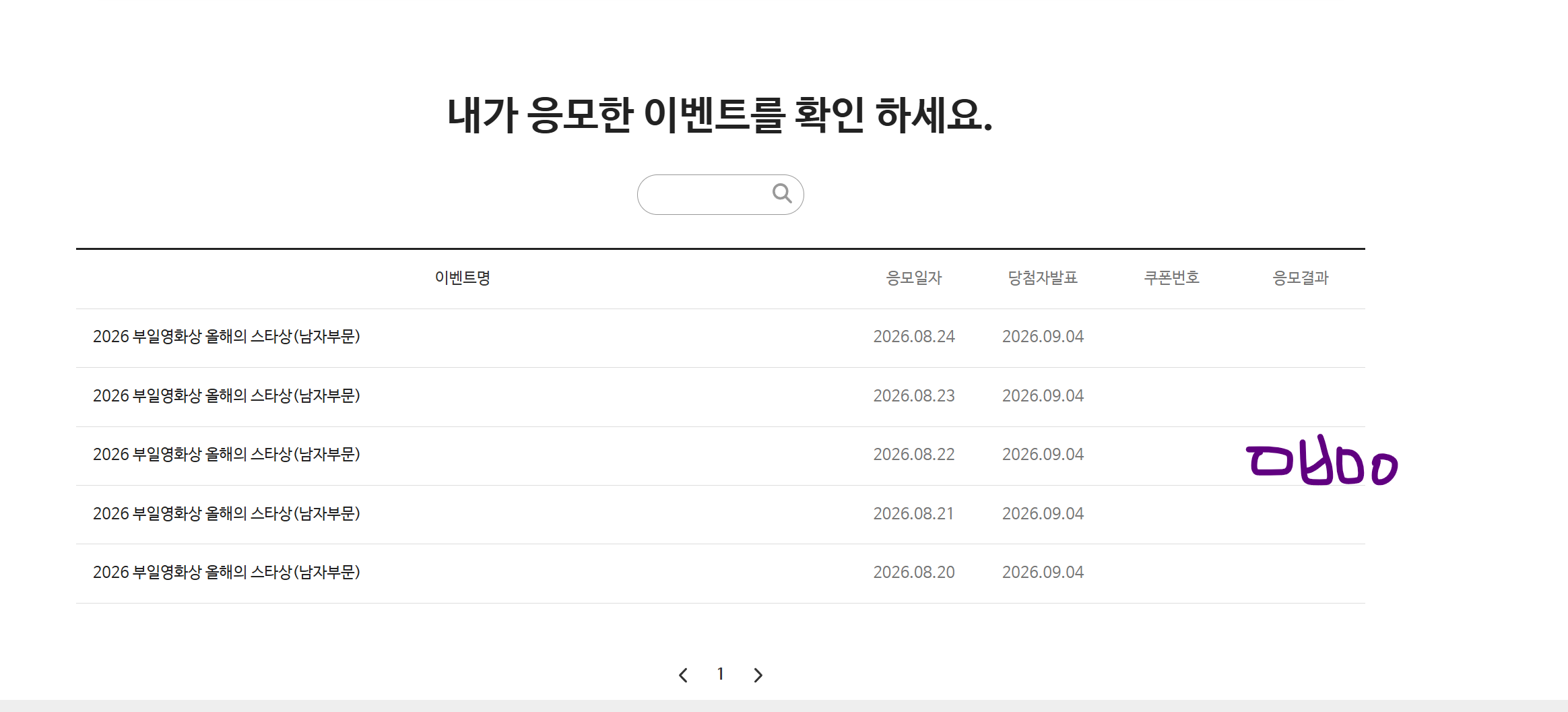Click winner announcement date in 2026.08.20 row

1043,572
